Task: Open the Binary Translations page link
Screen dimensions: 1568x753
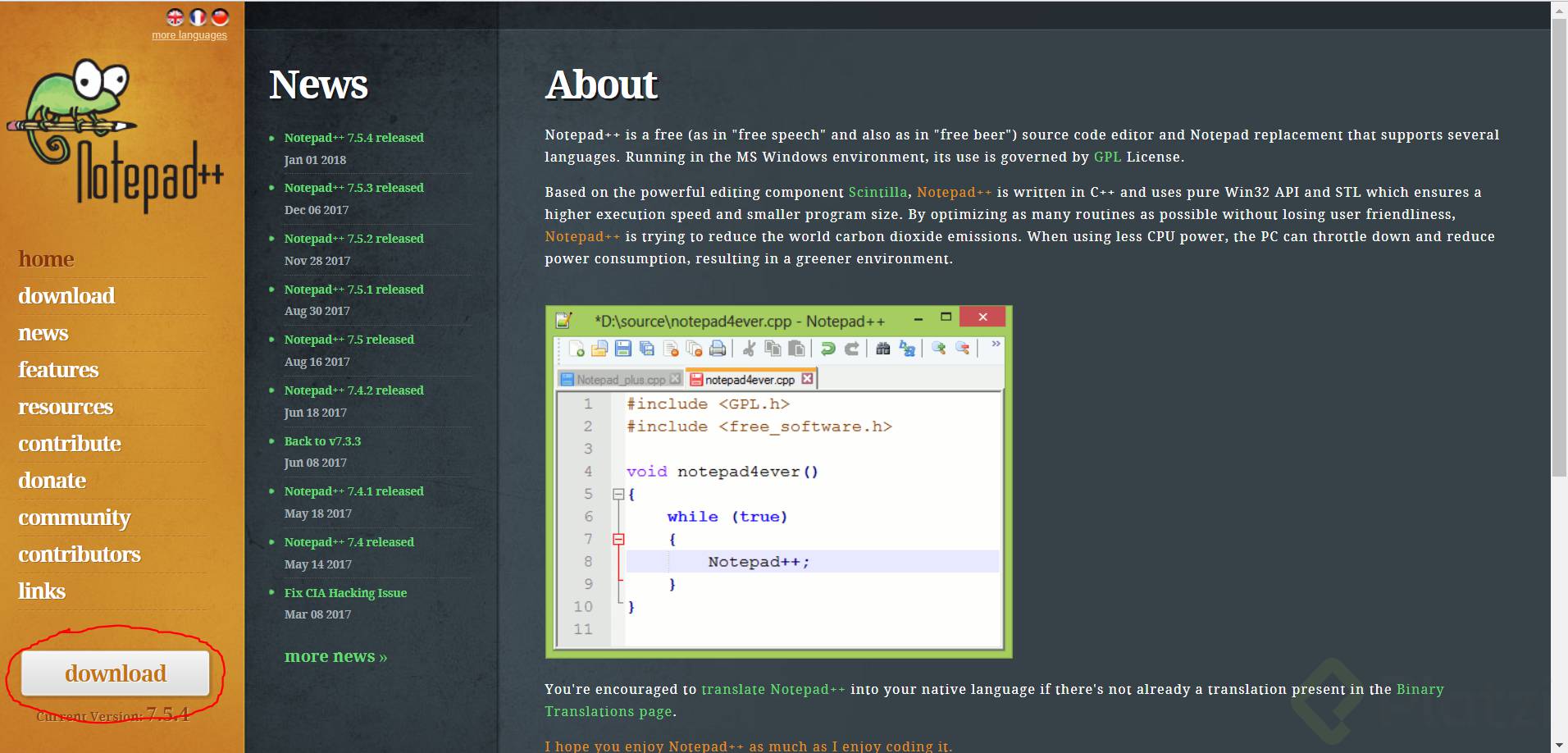Action: pos(994,701)
